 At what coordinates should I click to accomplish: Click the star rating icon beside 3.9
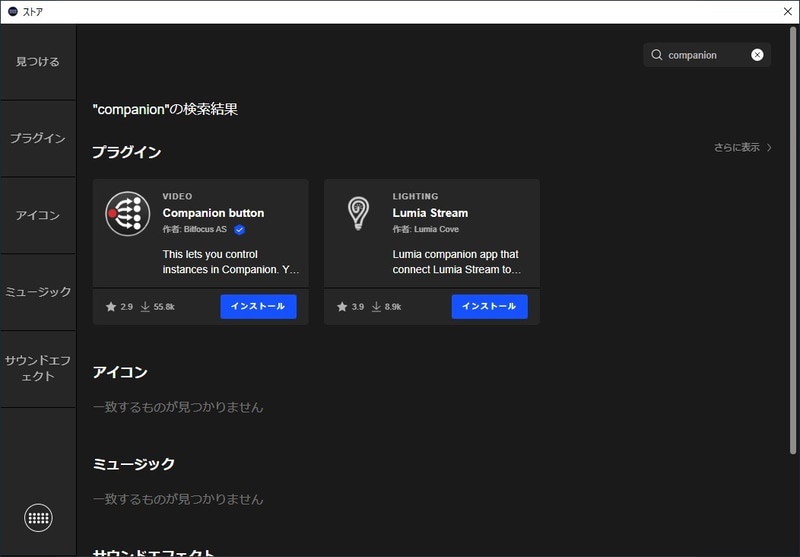click(x=342, y=307)
